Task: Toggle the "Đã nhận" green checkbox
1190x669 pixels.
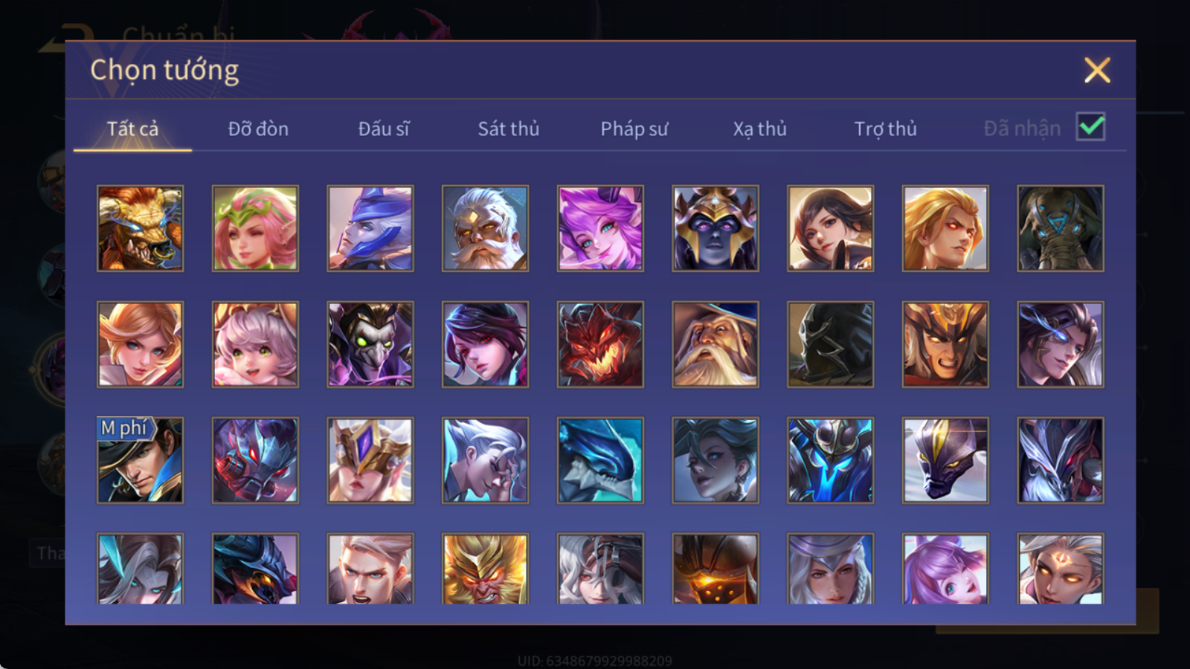Action: tap(1091, 127)
